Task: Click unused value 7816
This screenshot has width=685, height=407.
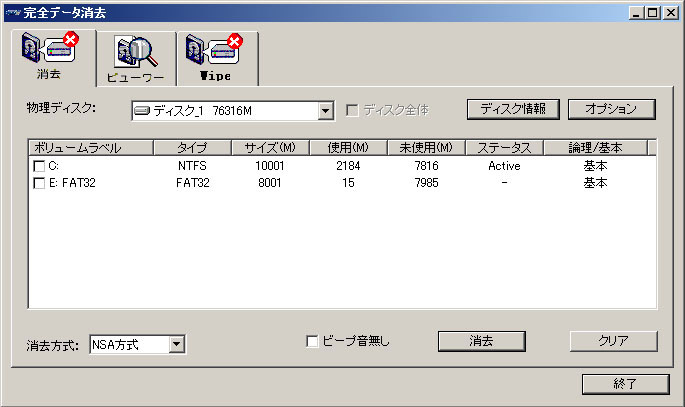Action: coord(426,166)
